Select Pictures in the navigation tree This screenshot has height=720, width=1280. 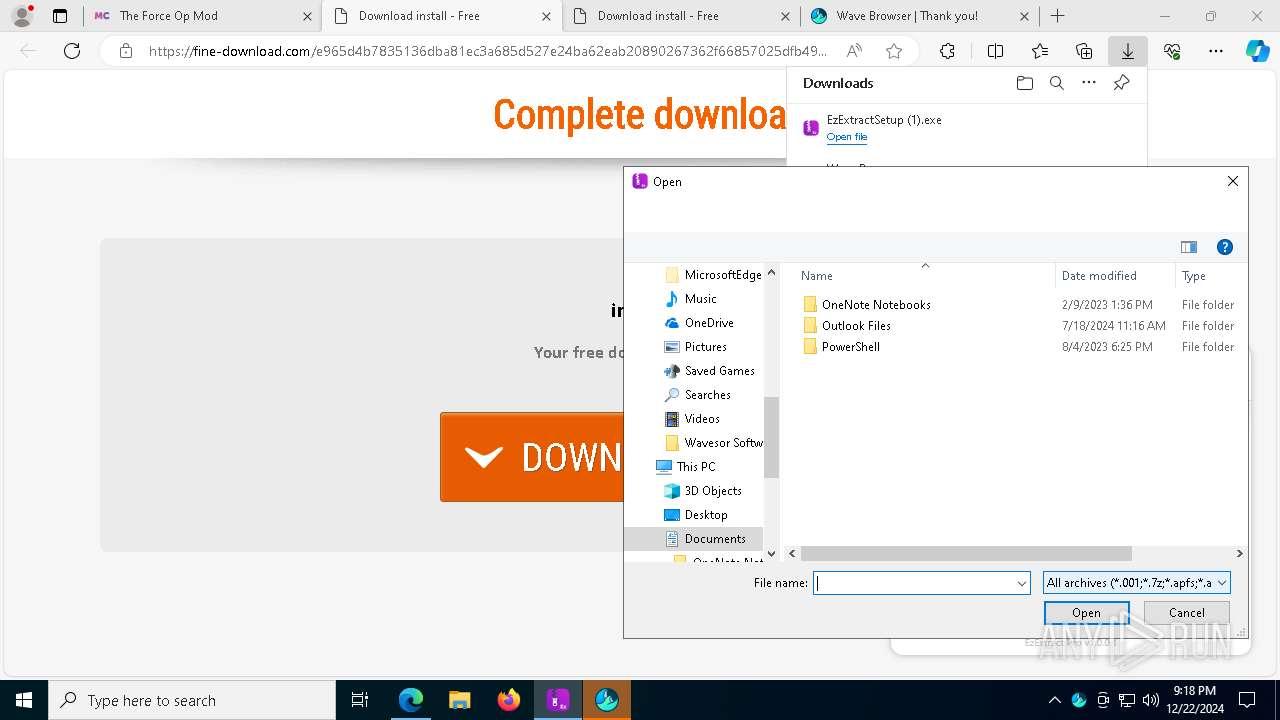point(705,347)
